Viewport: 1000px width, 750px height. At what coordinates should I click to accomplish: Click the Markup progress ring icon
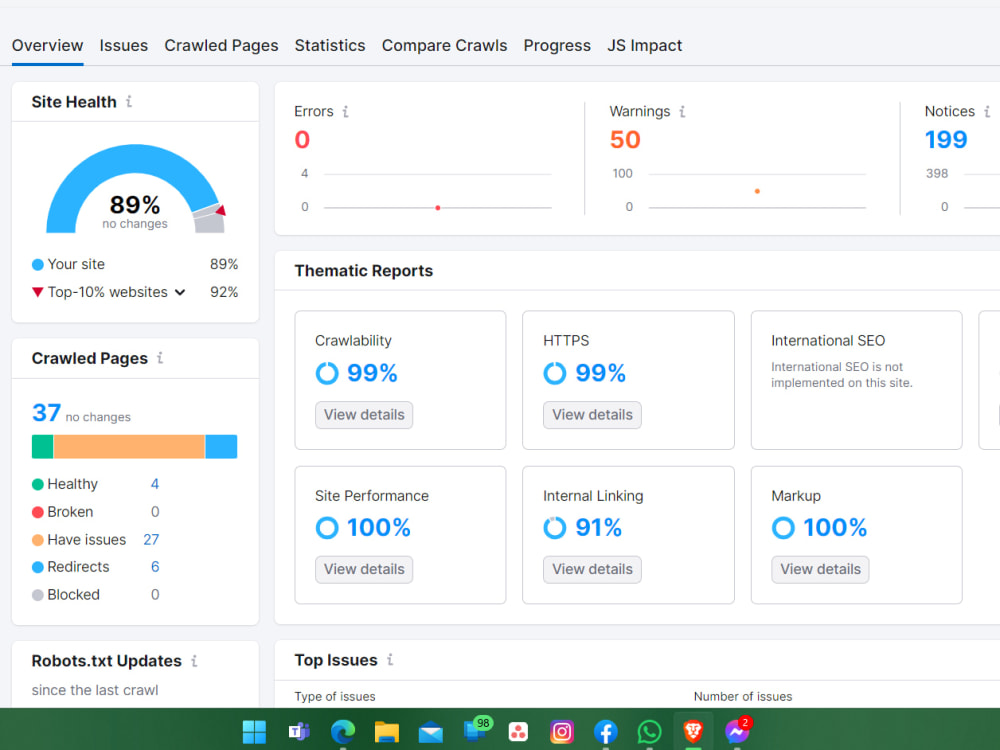(783, 527)
